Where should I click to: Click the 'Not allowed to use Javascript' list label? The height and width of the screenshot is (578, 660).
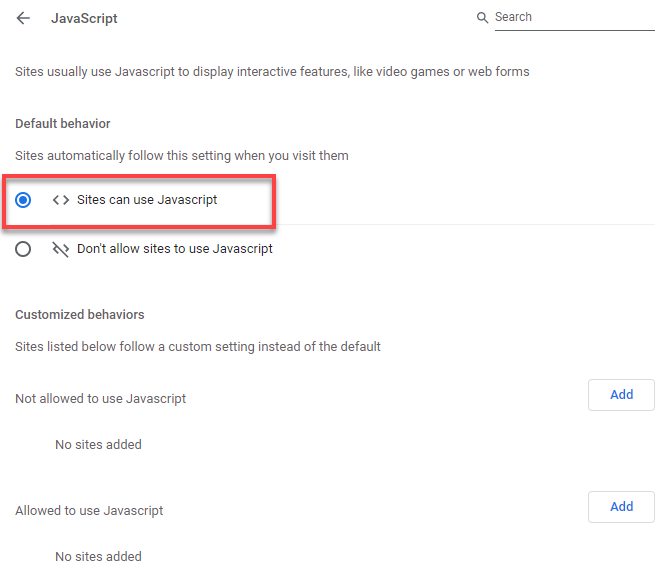click(x=101, y=399)
